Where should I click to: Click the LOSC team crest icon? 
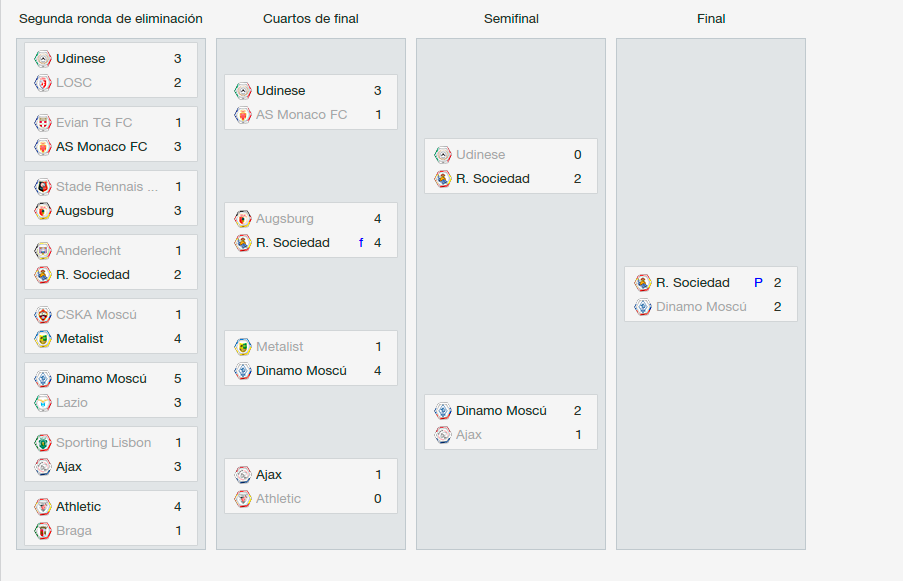point(43,83)
